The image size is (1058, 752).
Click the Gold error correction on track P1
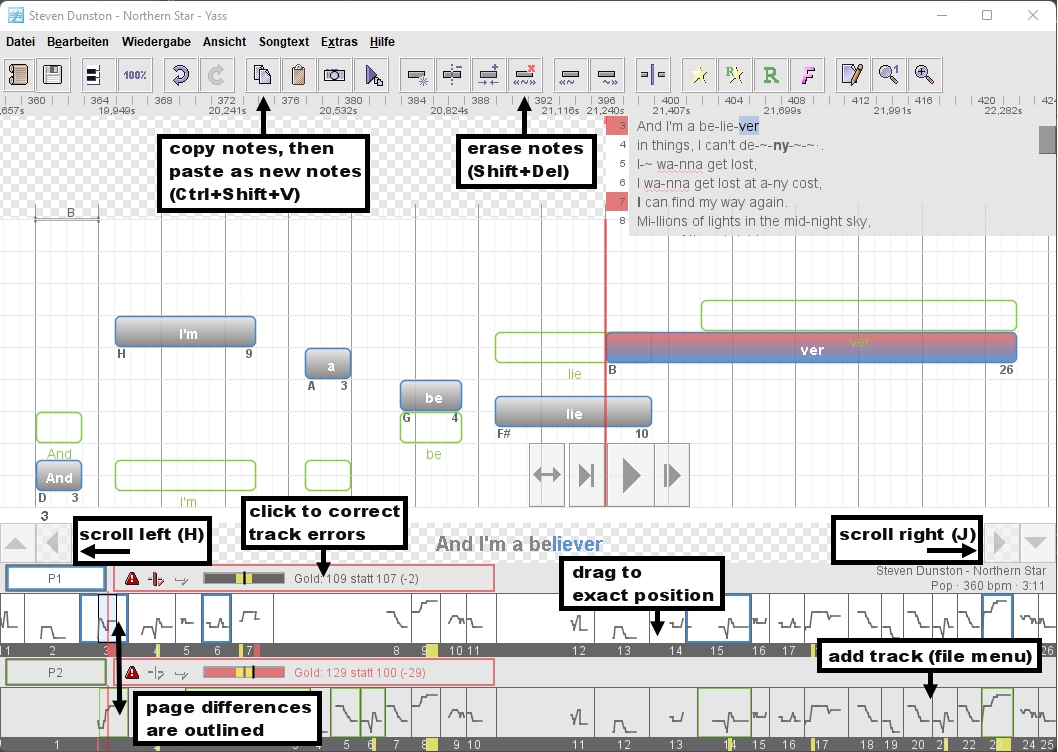point(330,578)
